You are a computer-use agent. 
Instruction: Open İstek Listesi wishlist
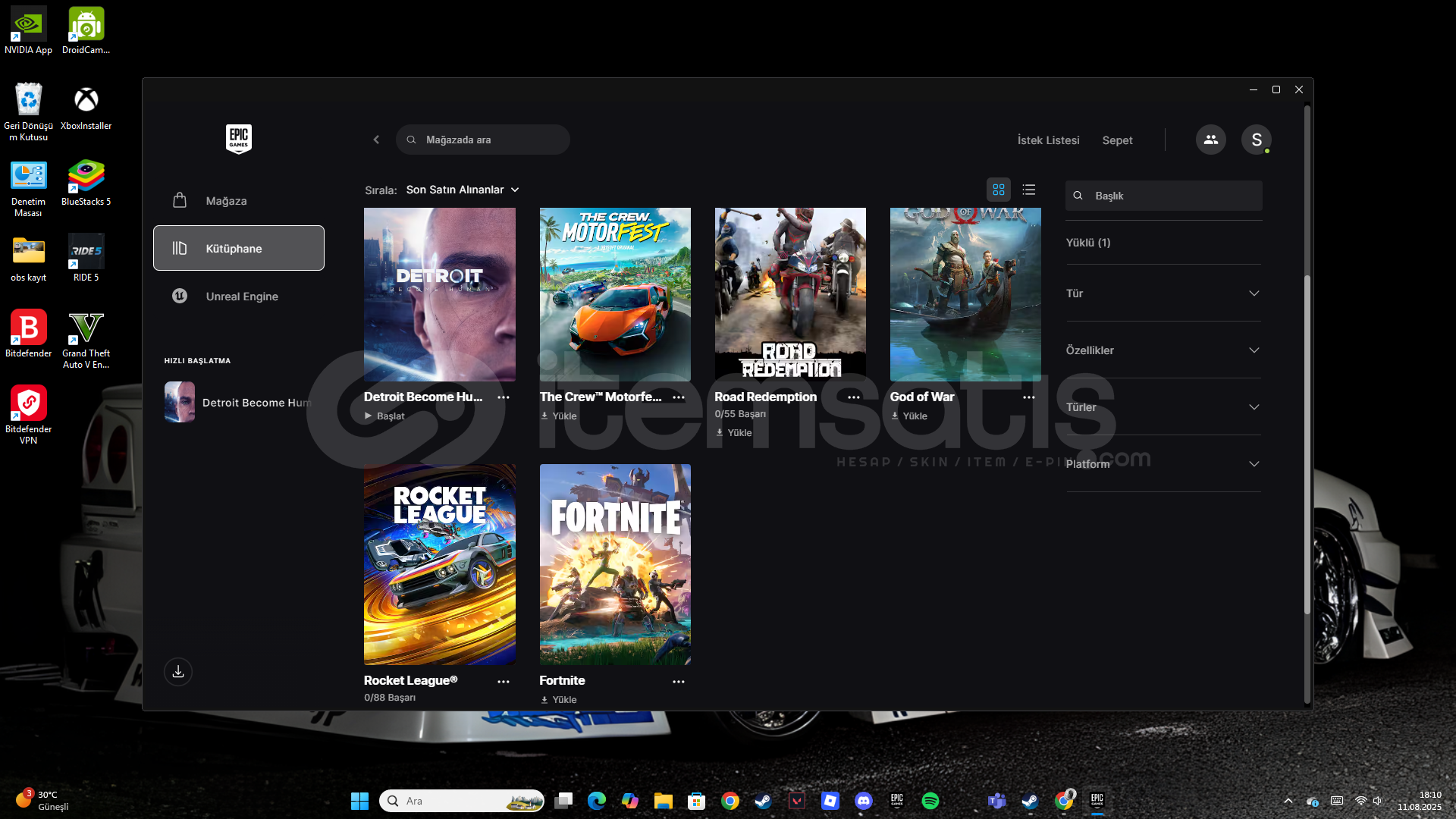(x=1048, y=140)
